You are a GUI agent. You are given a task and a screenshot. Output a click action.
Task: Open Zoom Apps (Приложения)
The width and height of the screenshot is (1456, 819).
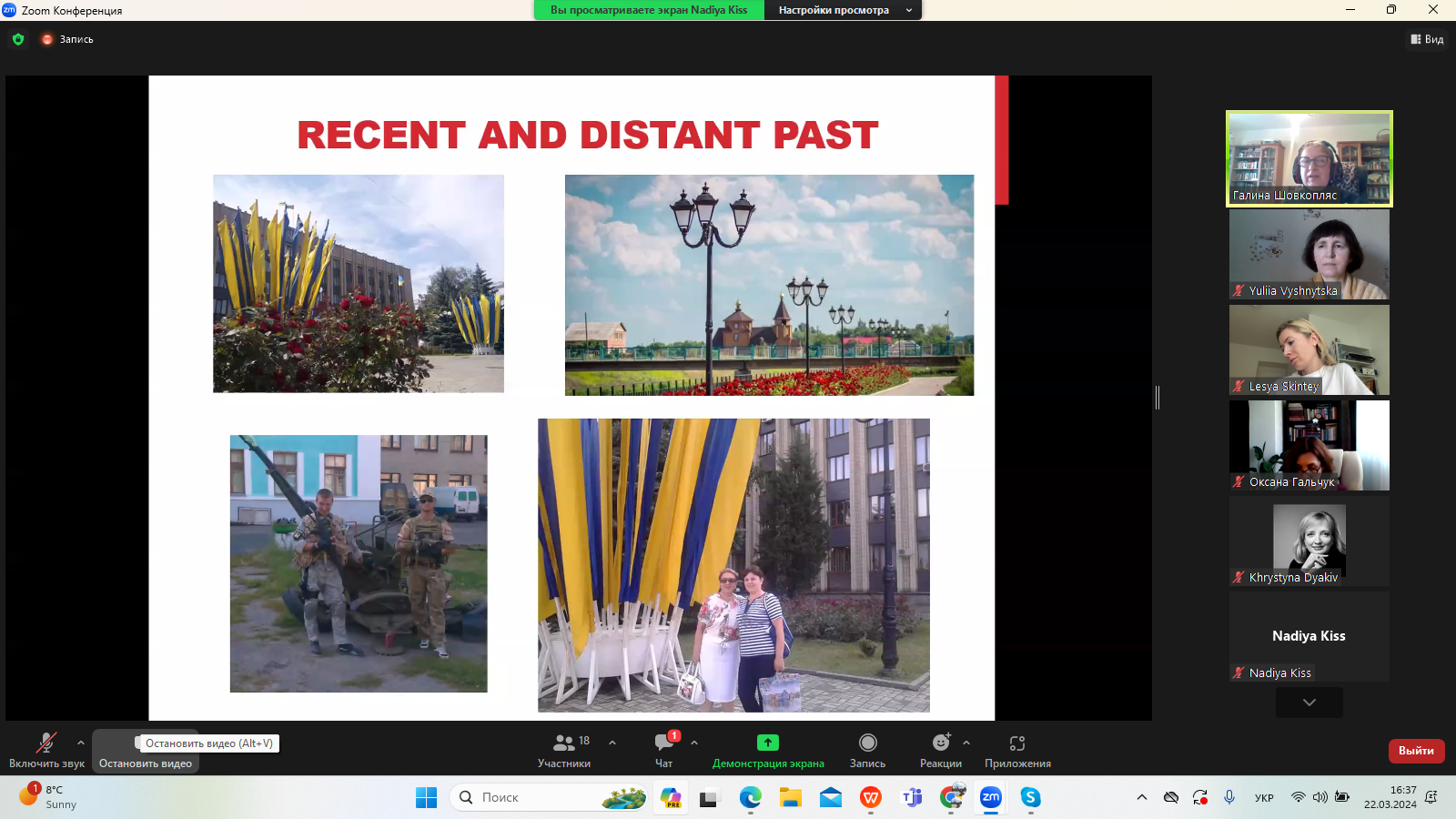point(1017,743)
